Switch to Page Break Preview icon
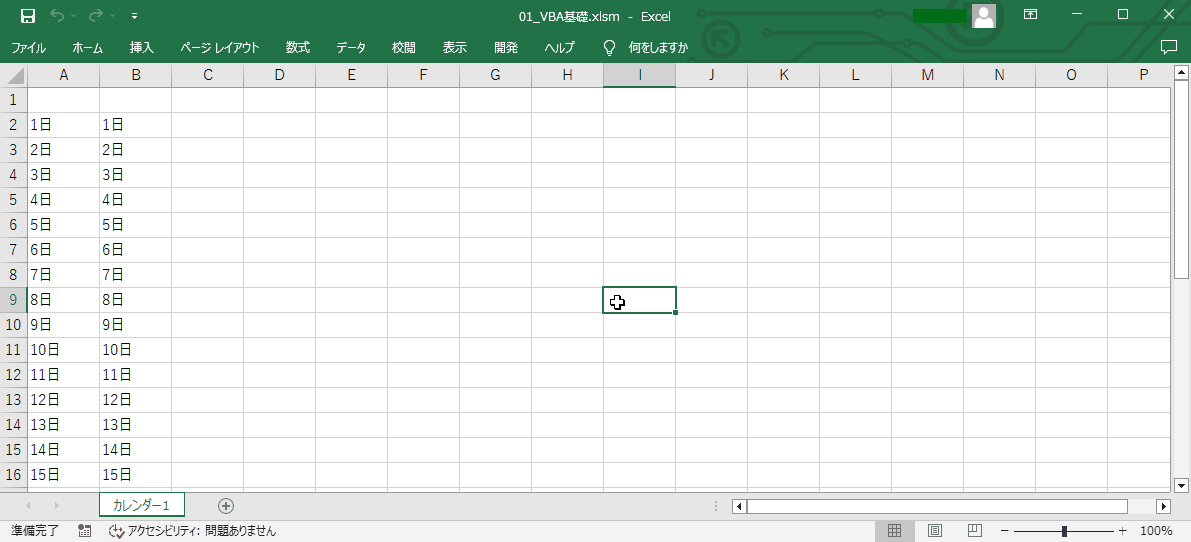This screenshot has width=1191, height=542. point(975,531)
